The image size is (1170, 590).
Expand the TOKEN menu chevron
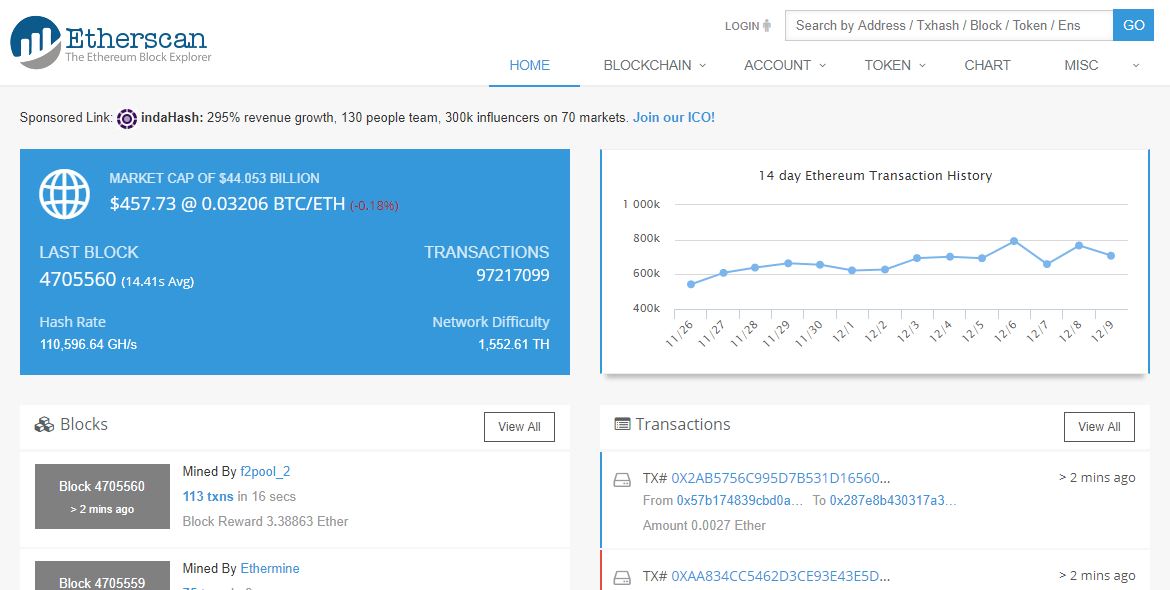click(922, 66)
